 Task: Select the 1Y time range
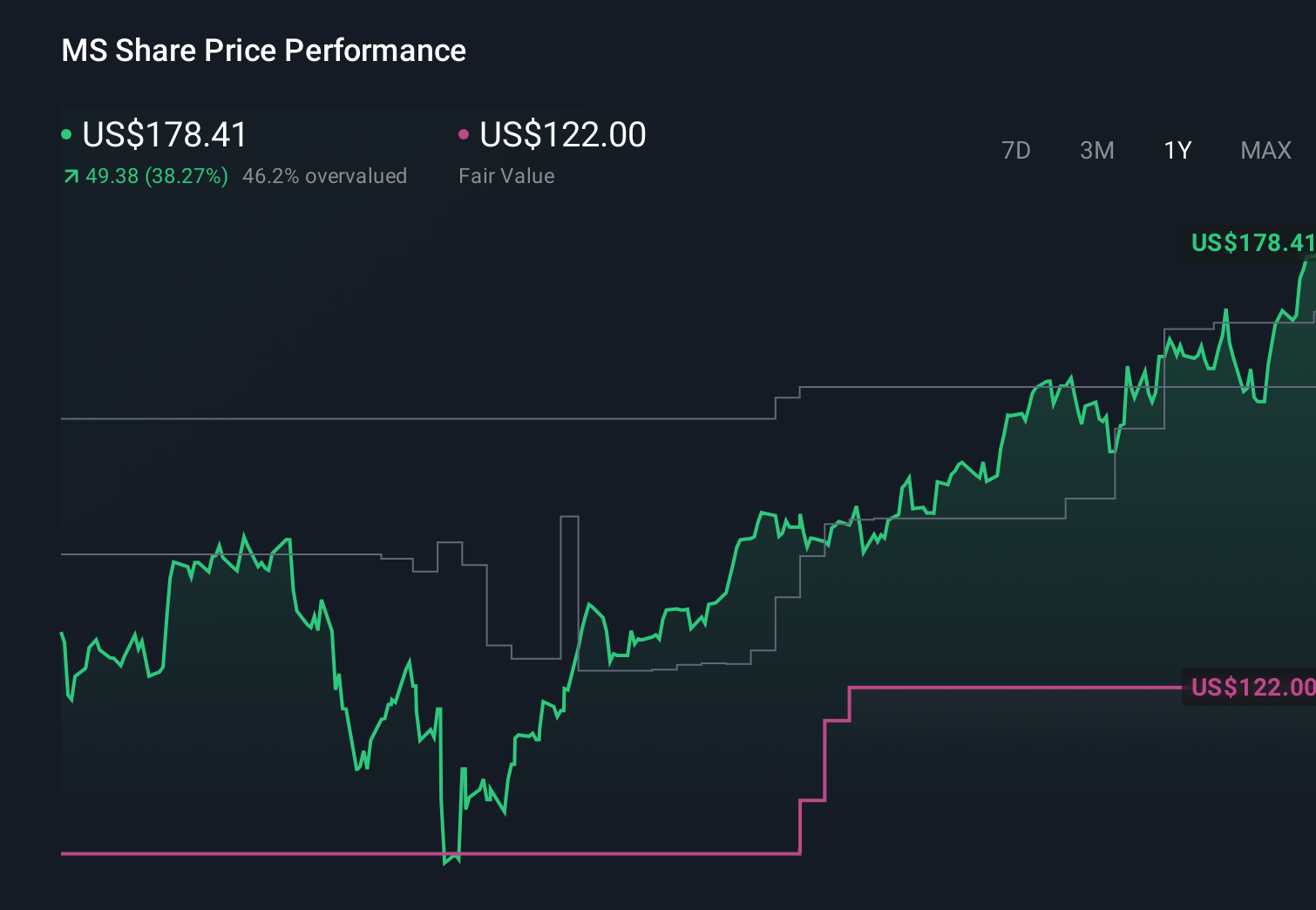tap(1177, 150)
